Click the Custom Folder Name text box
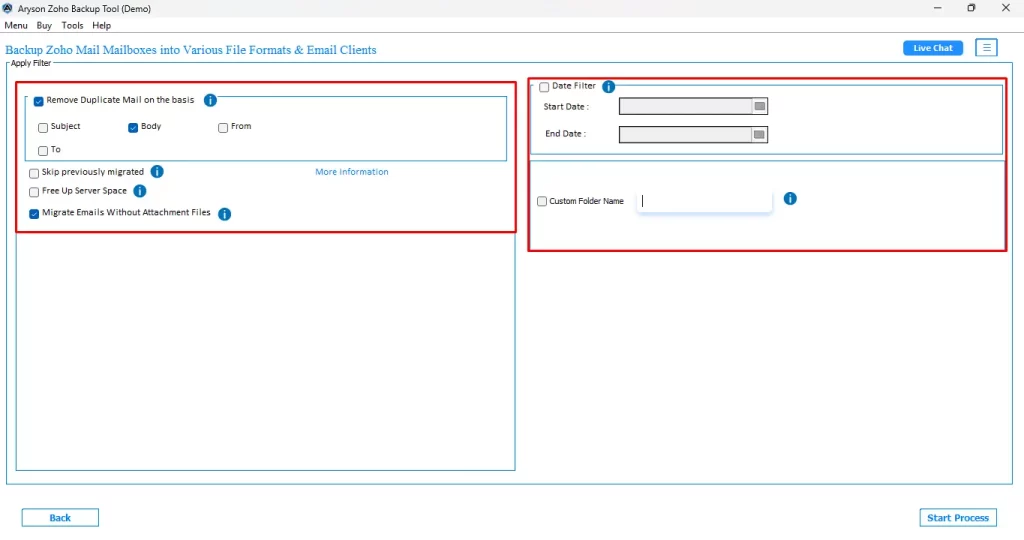Screen dimensions: 1024x540 coord(705,201)
